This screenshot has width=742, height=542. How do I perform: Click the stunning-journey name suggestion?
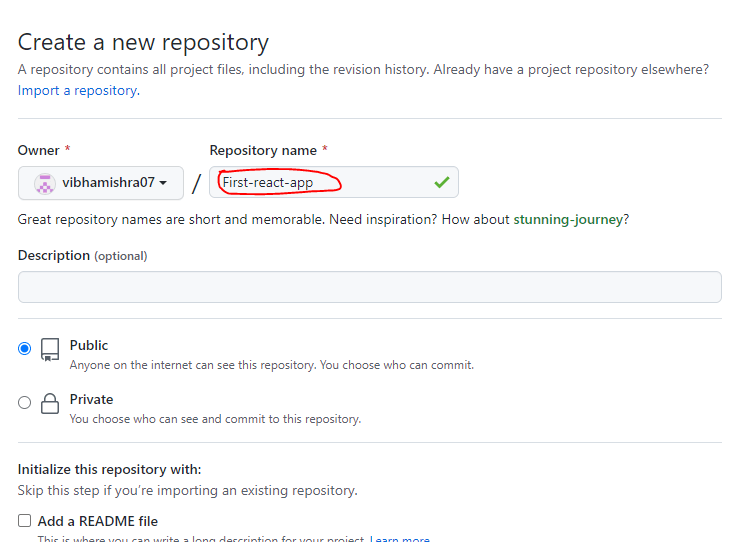(568, 220)
